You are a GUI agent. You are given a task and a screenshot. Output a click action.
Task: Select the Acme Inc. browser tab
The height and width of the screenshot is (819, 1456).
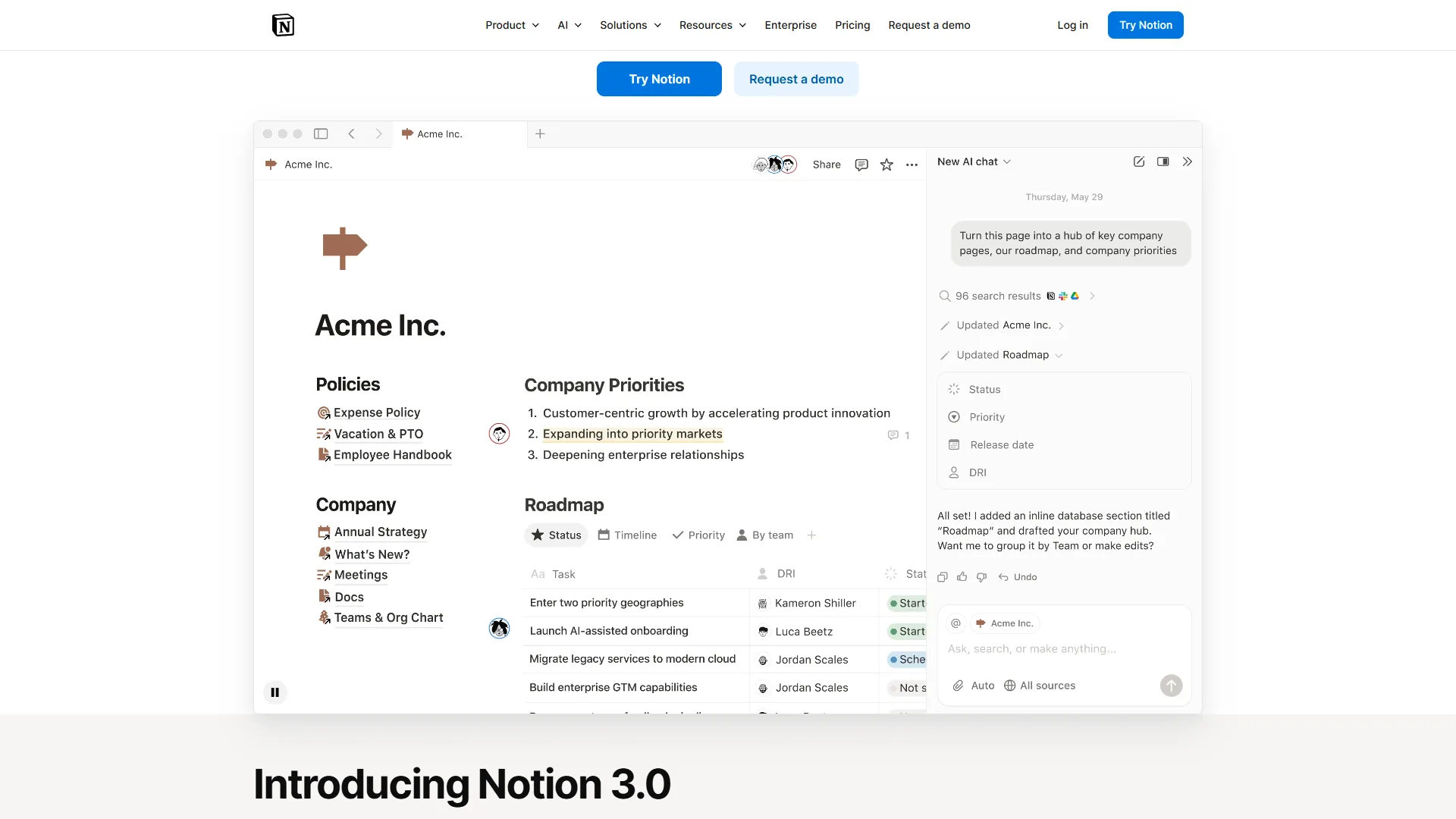tap(460, 134)
